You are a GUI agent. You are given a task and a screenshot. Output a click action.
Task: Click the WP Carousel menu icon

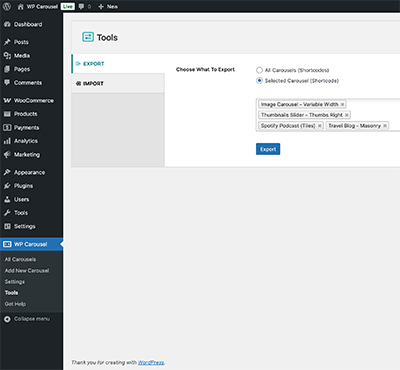[x=7, y=244]
